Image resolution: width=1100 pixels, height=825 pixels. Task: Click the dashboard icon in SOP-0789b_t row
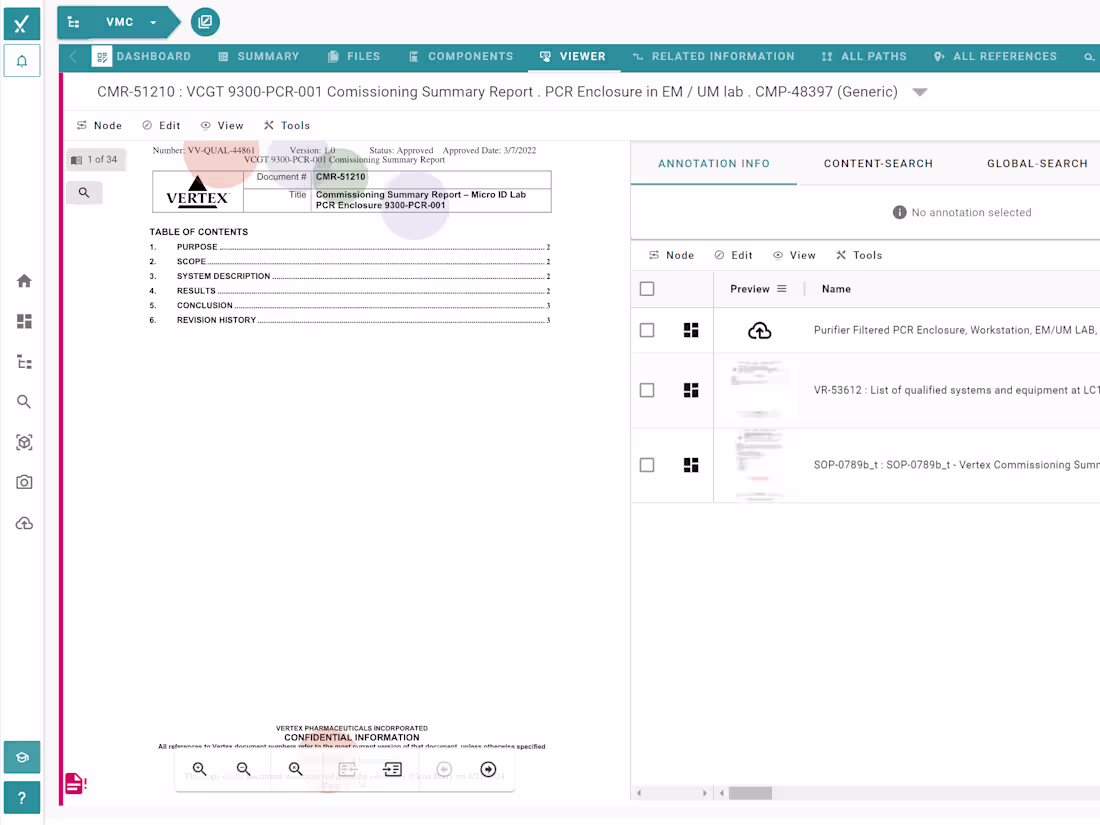pos(691,465)
